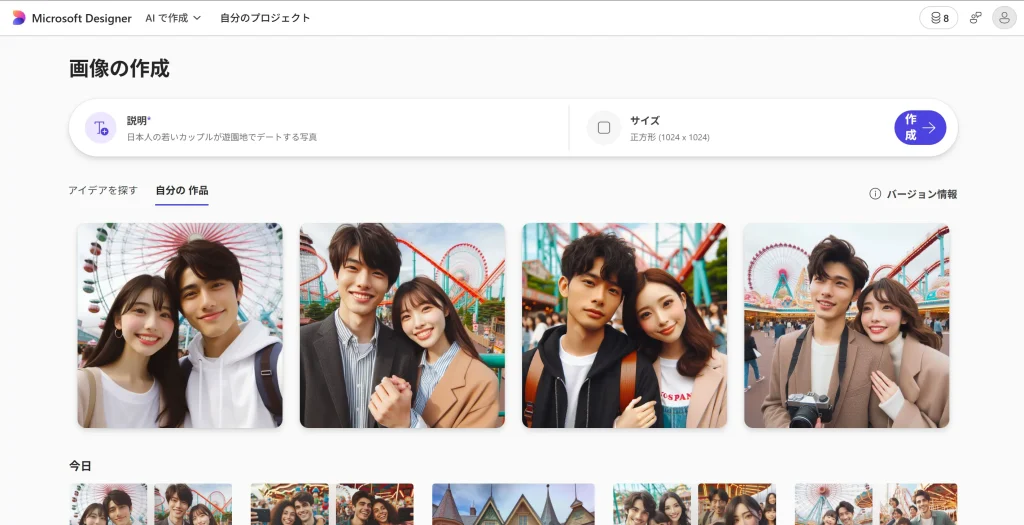Click the share connections icon in header
1024x525 pixels.
(x=975, y=18)
